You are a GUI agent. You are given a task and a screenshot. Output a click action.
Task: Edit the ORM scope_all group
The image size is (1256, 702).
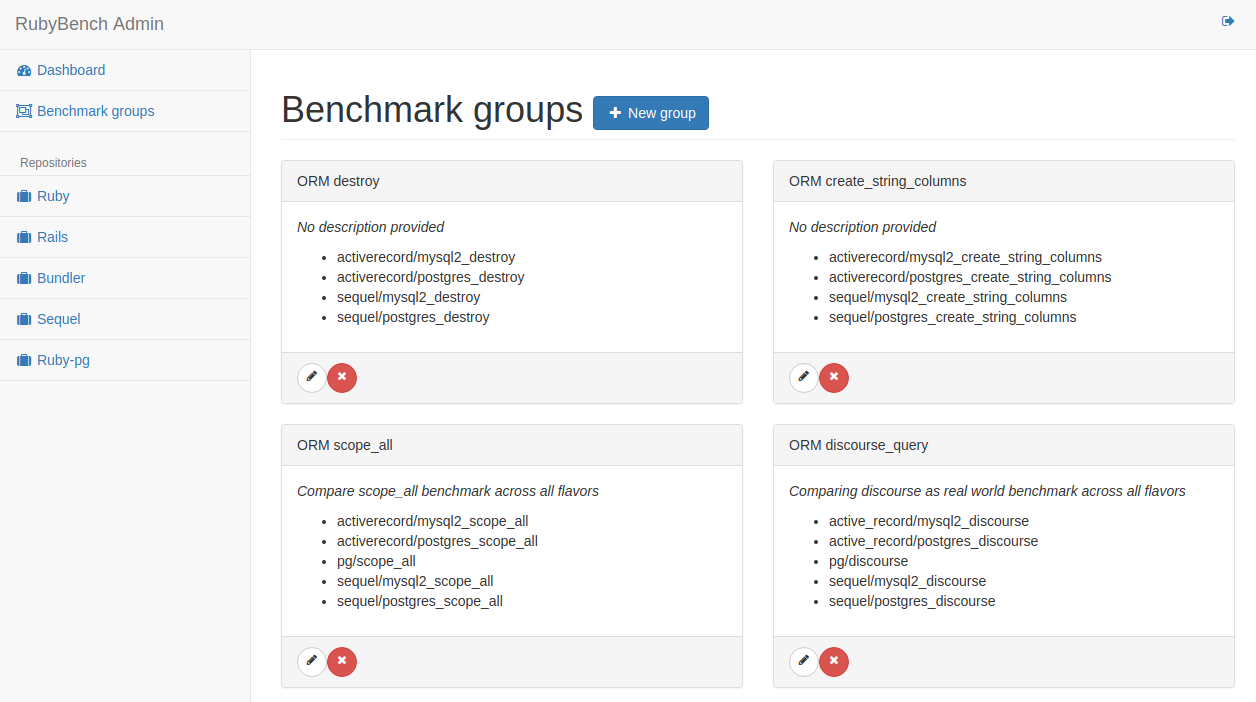312,662
